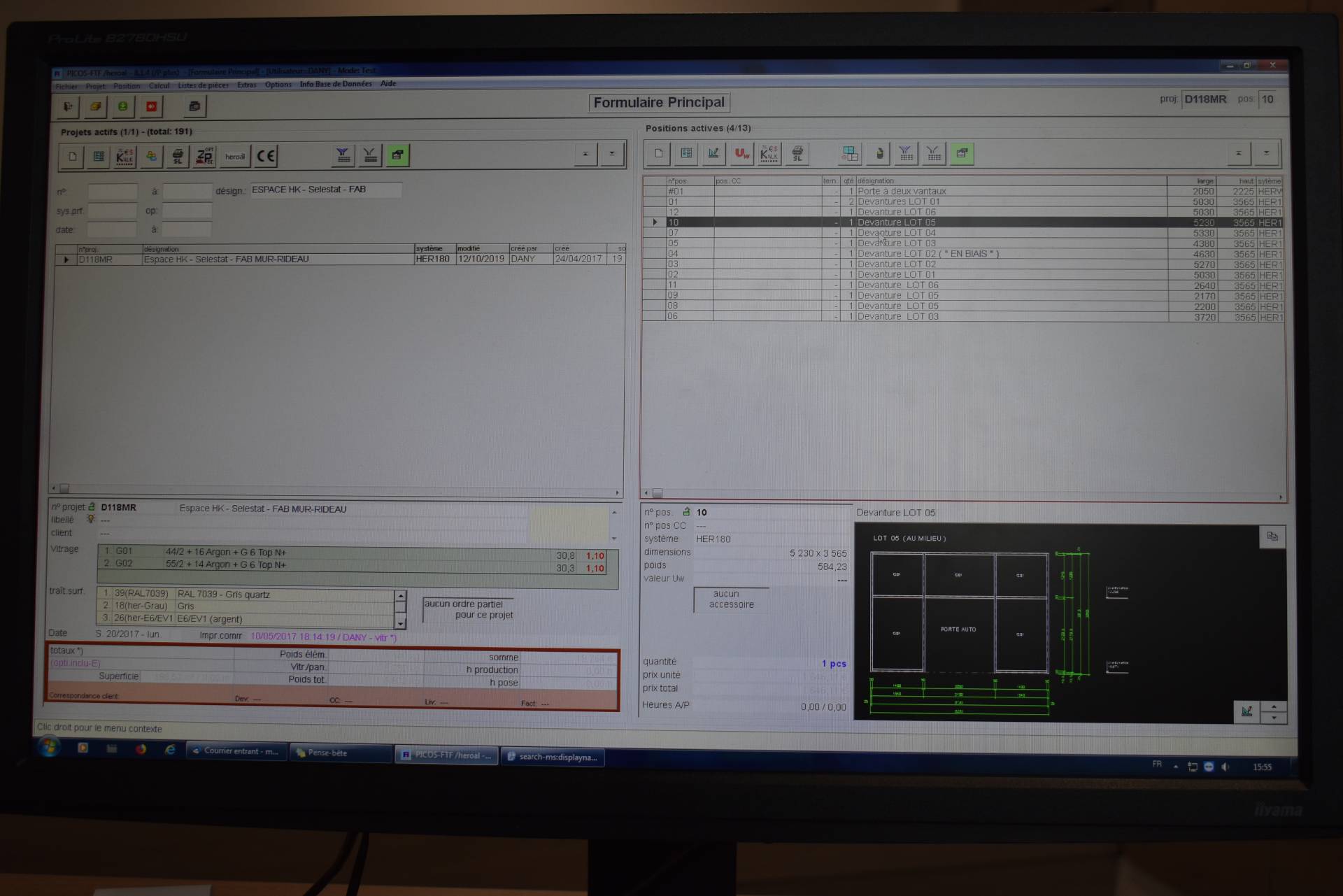Screen dimensions: 1343x896
Task: Click the exit door icon in top toolbar
Action: [68, 106]
